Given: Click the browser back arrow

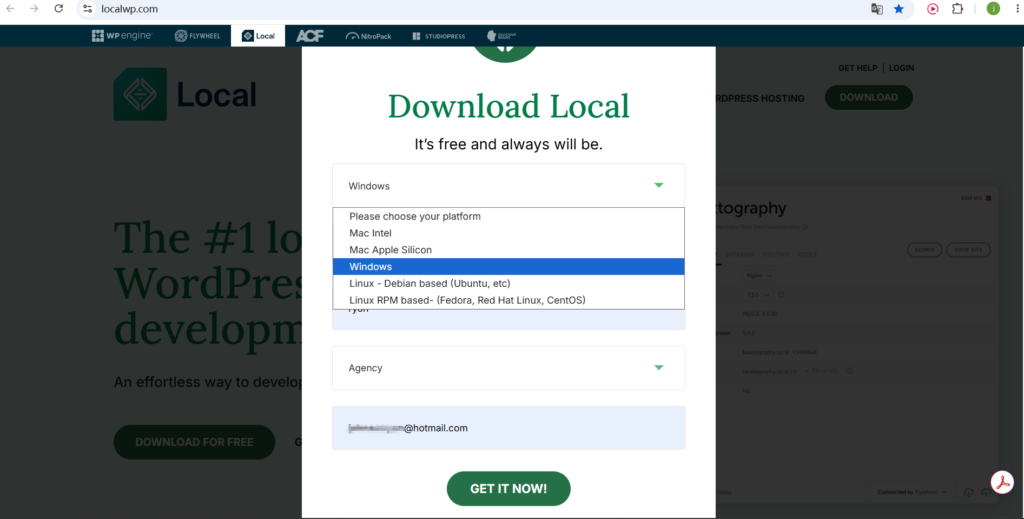Looking at the screenshot, I should (10, 8).
